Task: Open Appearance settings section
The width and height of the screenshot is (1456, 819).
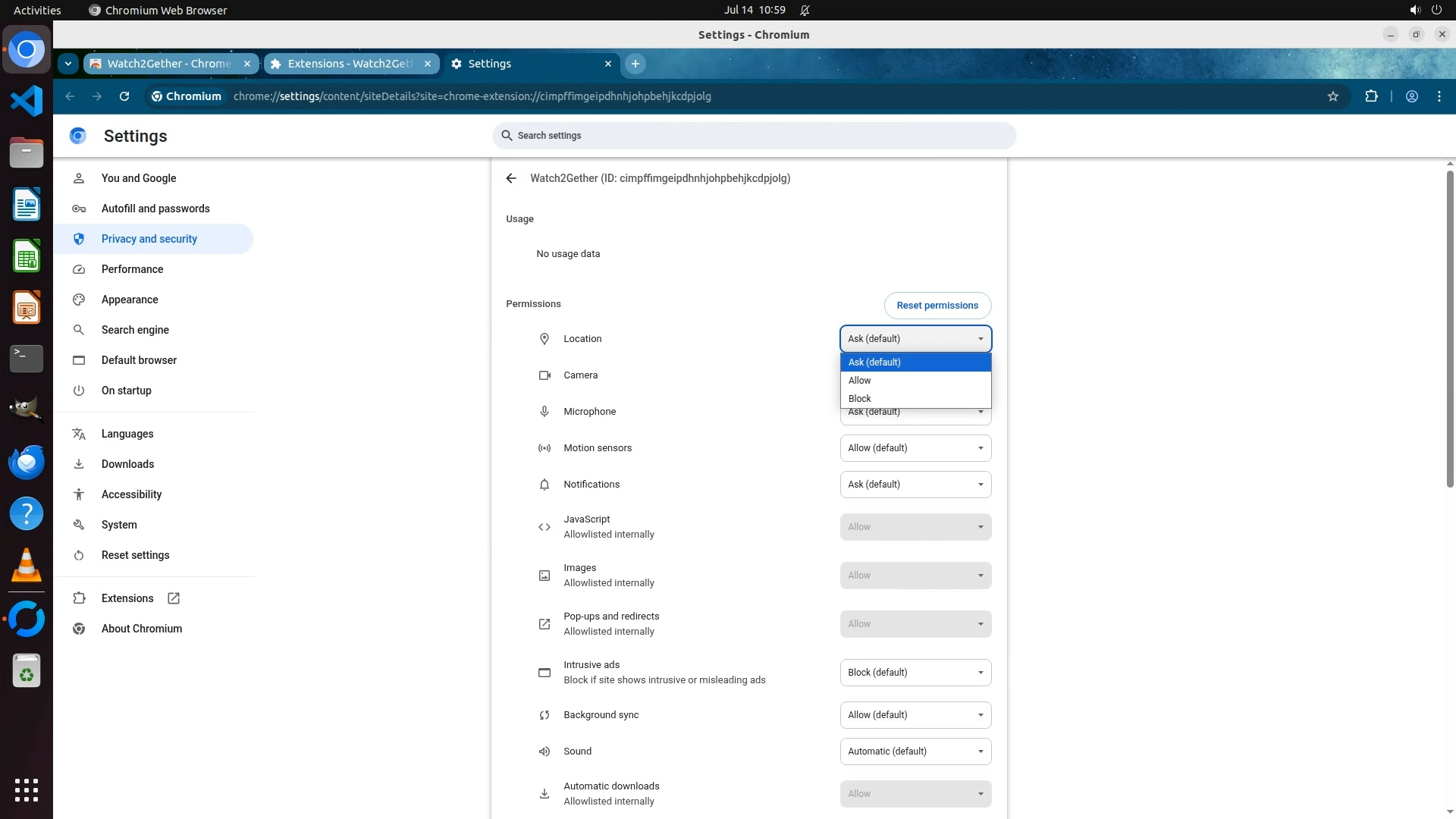Action: click(x=130, y=300)
